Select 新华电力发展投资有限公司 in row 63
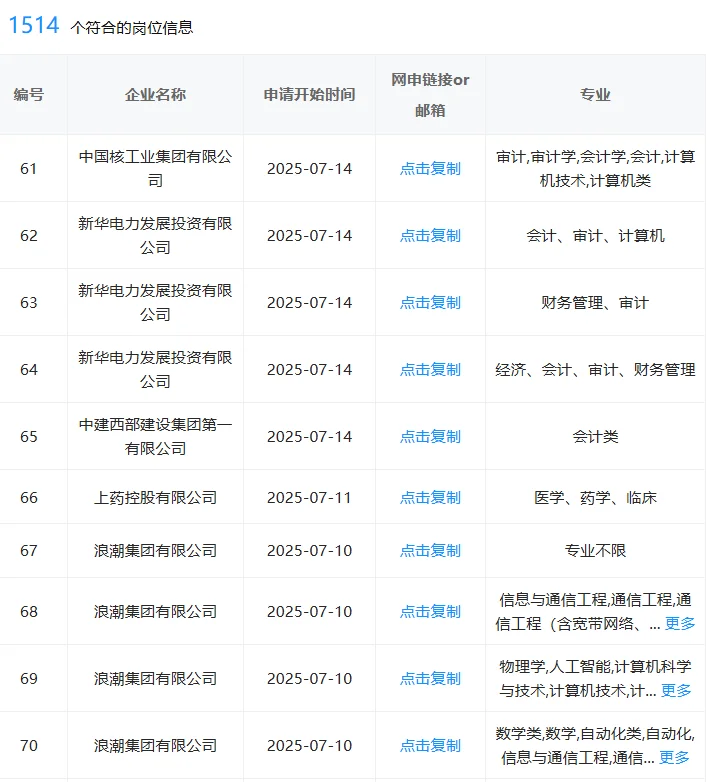 coord(155,303)
